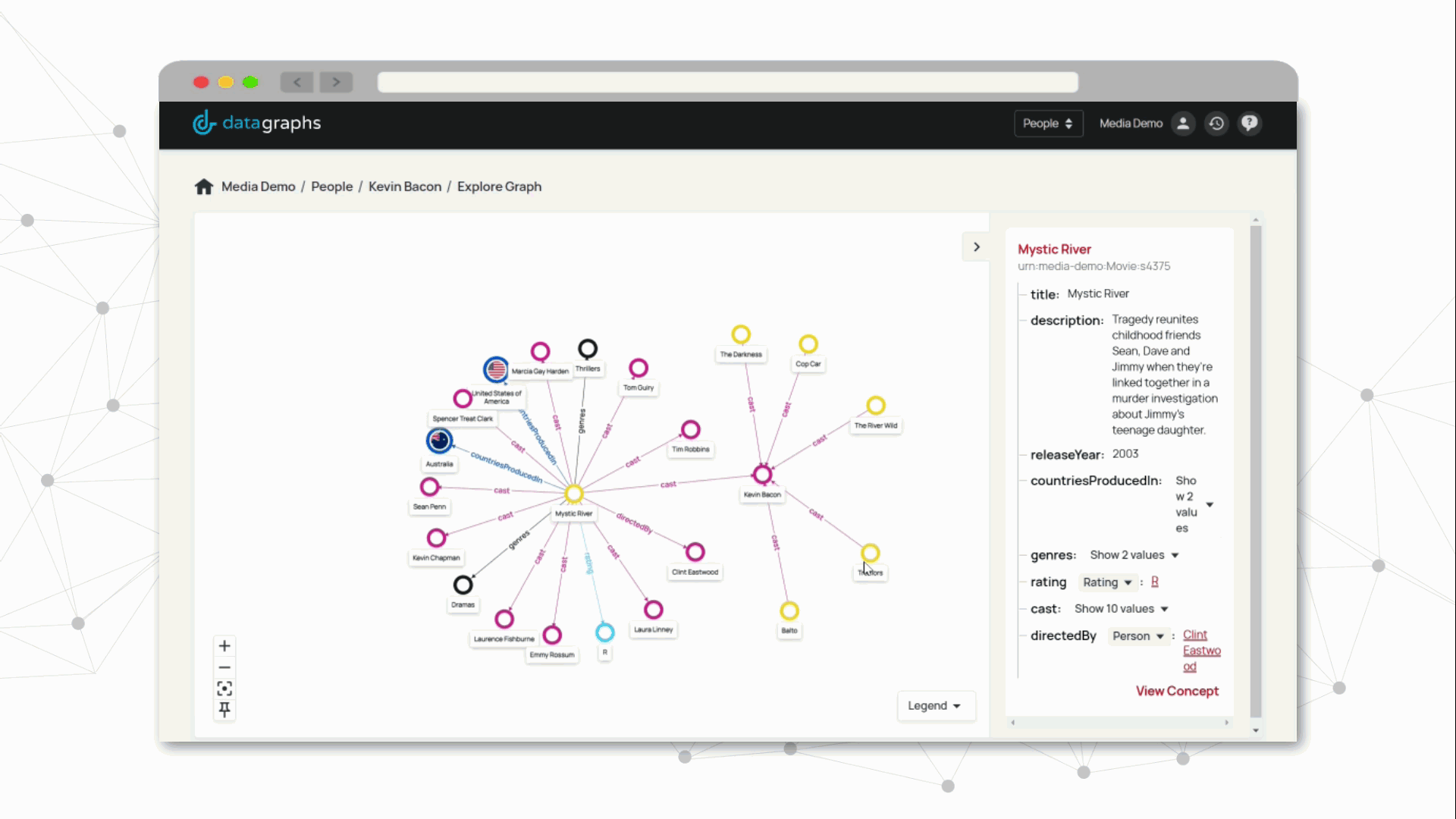Open the user account profile icon

tap(1183, 124)
